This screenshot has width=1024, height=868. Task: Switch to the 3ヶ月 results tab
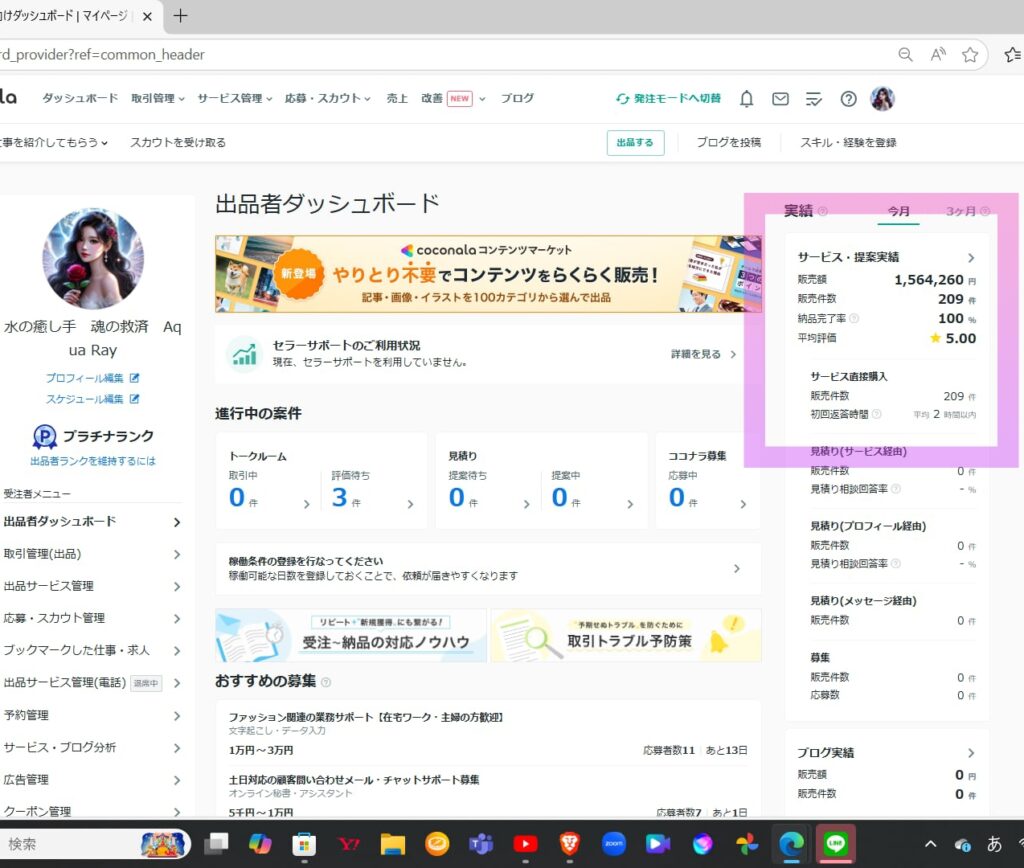click(x=961, y=211)
